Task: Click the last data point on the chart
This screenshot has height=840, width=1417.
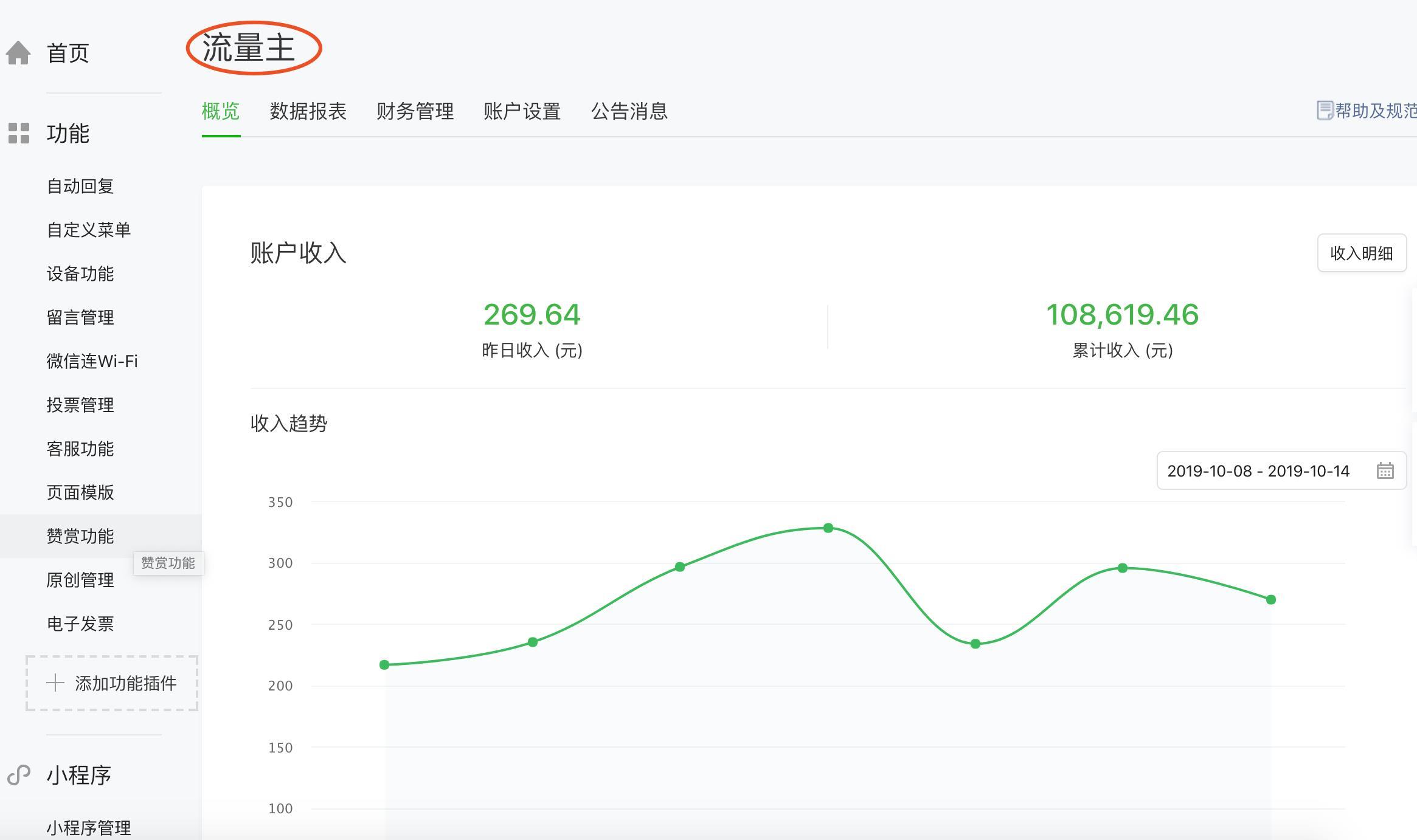Action: click(x=1271, y=600)
